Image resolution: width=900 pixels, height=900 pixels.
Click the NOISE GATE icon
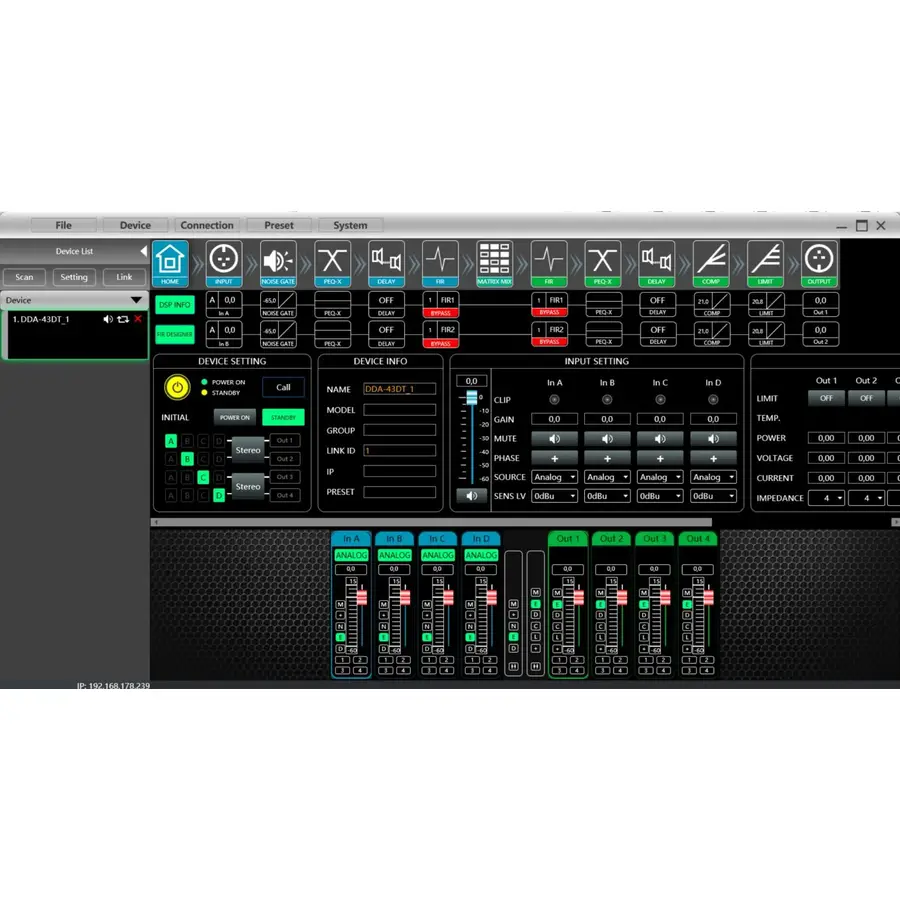click(277, 262)
